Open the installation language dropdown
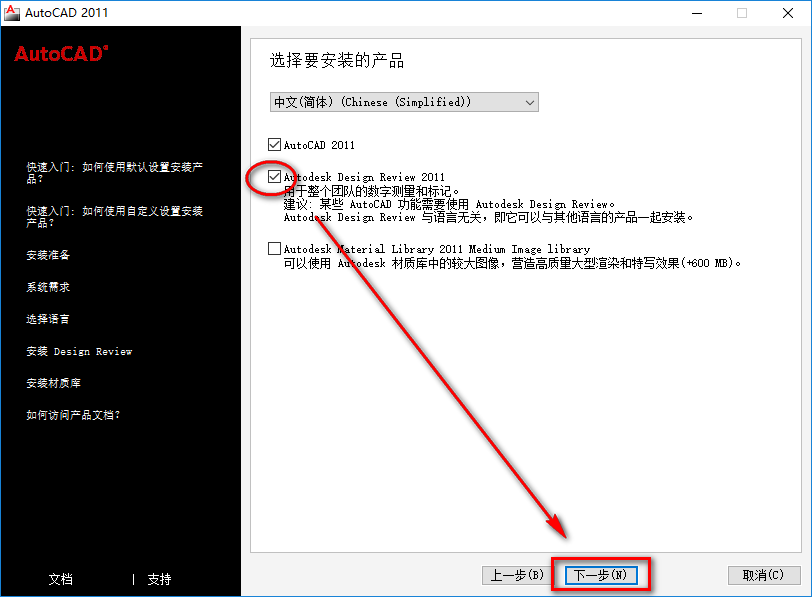The width and height of the screenshot is (812, 597). click(529, 102)
